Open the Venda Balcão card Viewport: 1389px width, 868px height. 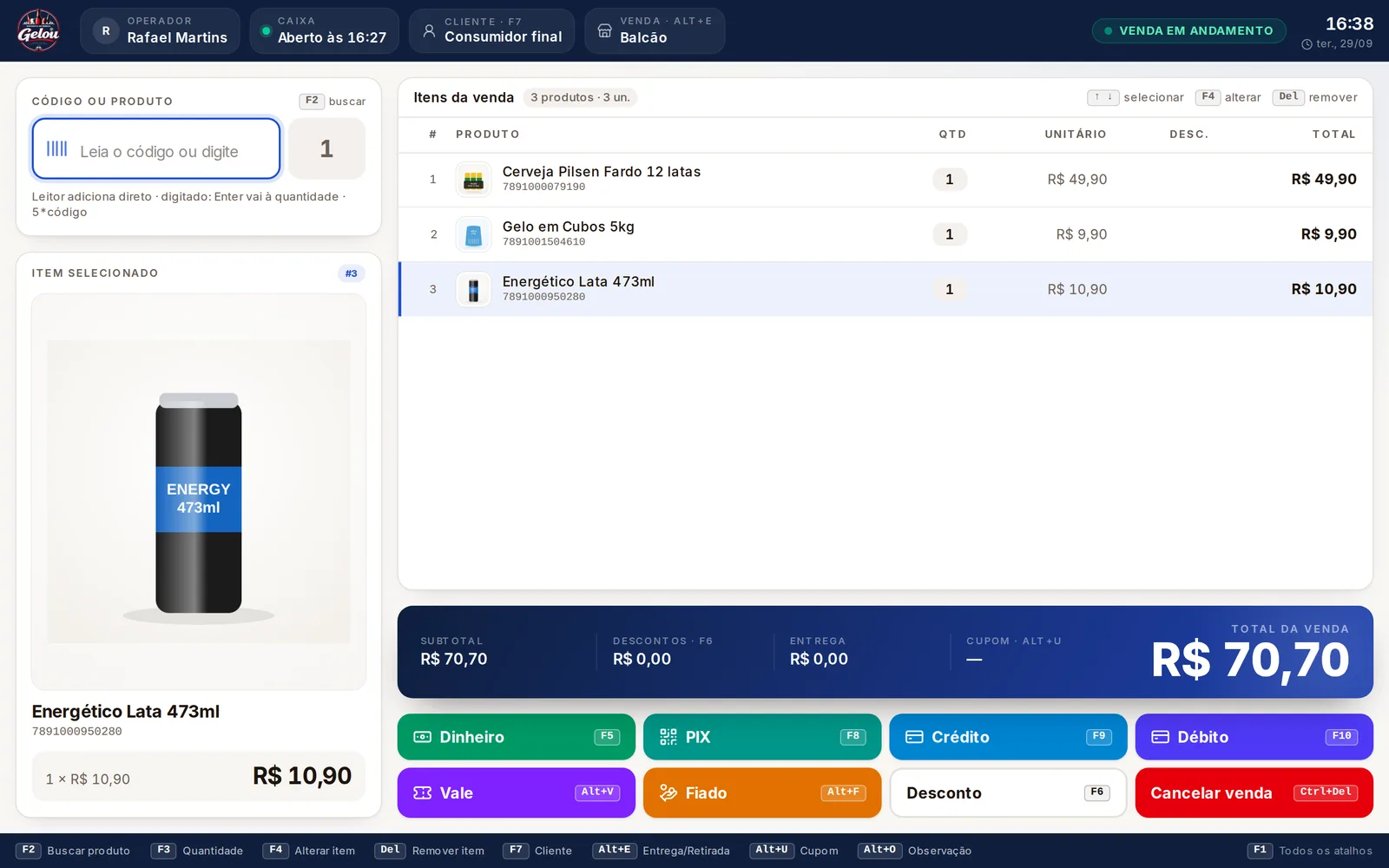[x=655, y=30]
